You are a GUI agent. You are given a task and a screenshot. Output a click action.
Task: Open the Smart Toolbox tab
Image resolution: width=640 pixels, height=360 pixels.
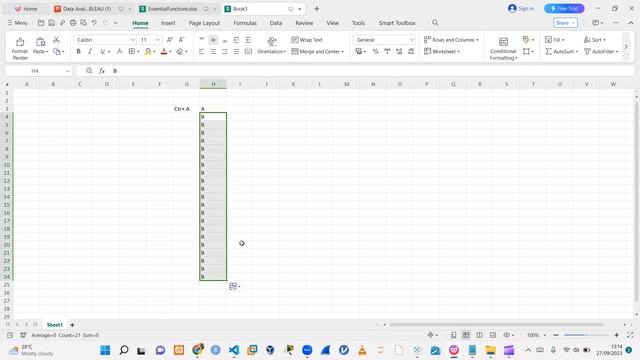coord(397,23)
